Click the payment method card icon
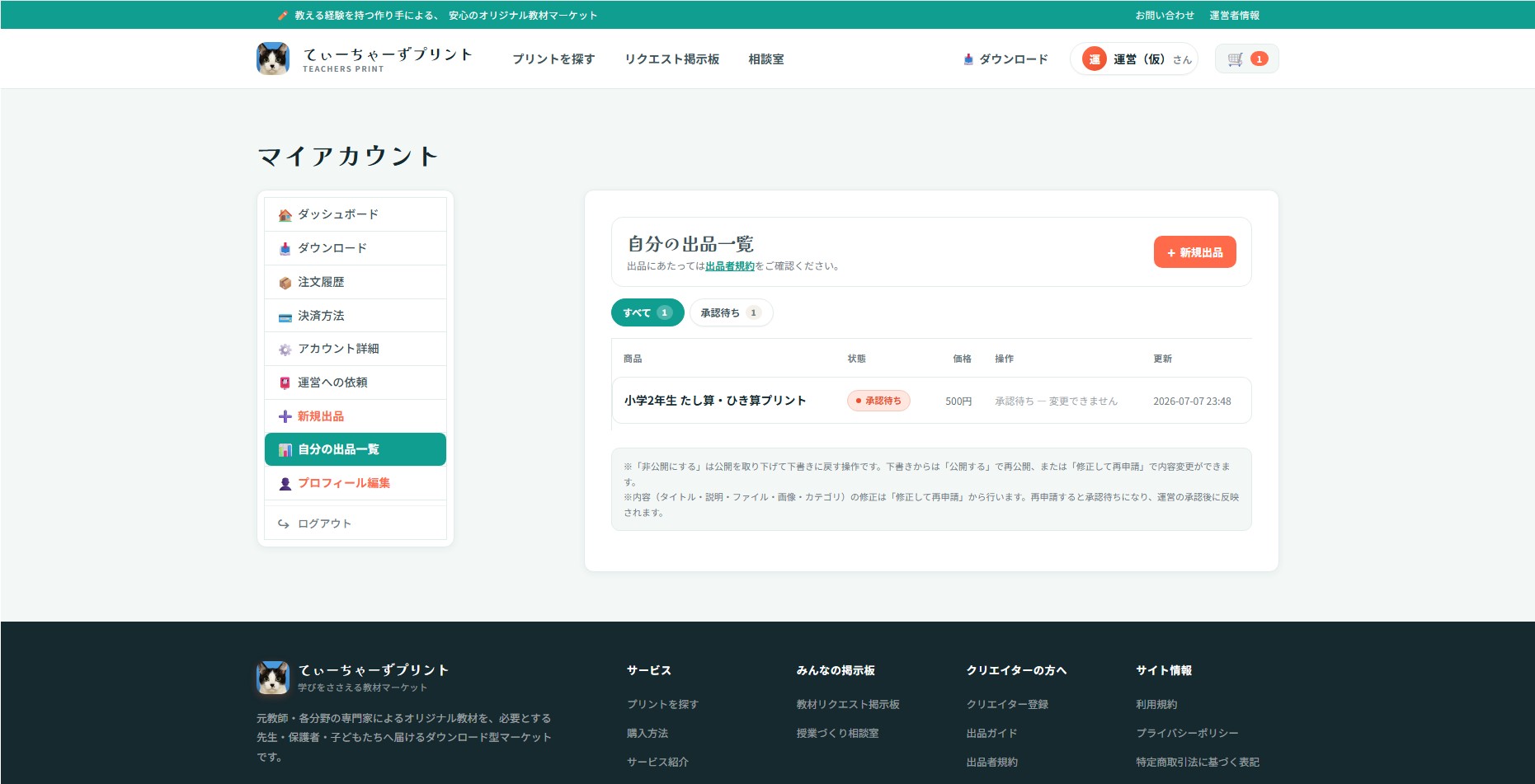The width and height of the screenshot is (1535, 784). (285, 317)
